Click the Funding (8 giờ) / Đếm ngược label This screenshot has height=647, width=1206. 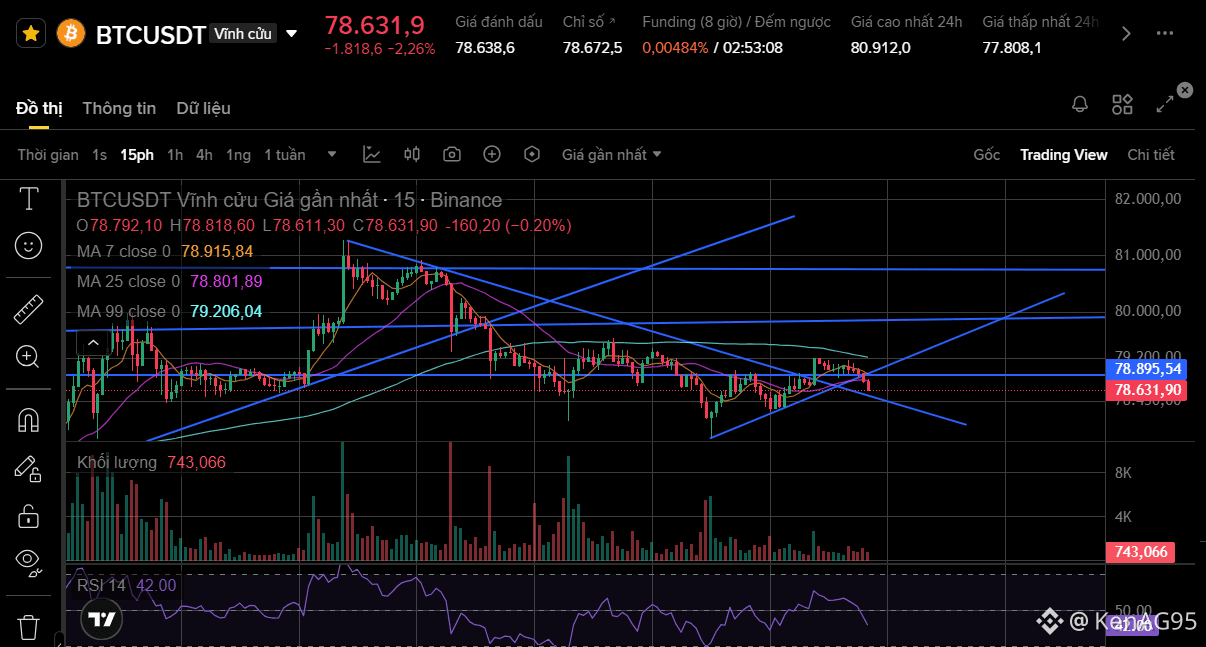[736, 21]
